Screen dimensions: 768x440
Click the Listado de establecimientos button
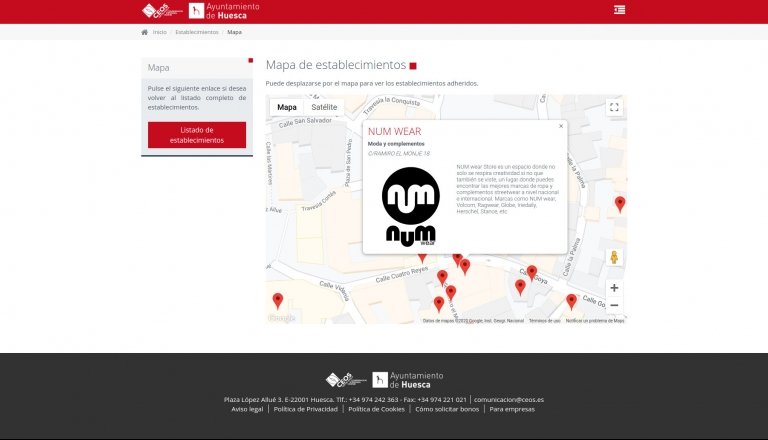pos(197,135)
